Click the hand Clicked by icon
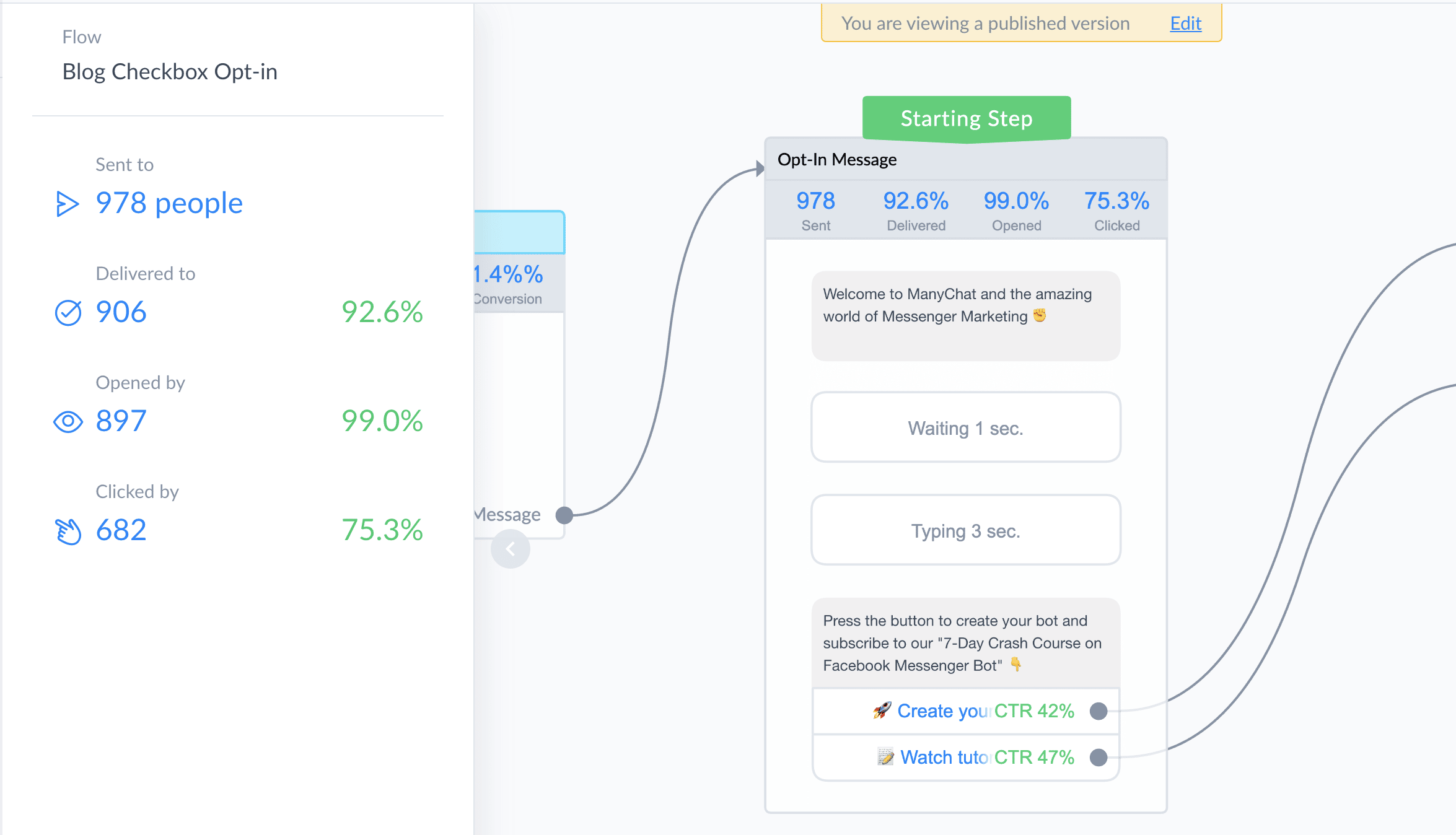1456x835 pixels. (x=68, y=531)
